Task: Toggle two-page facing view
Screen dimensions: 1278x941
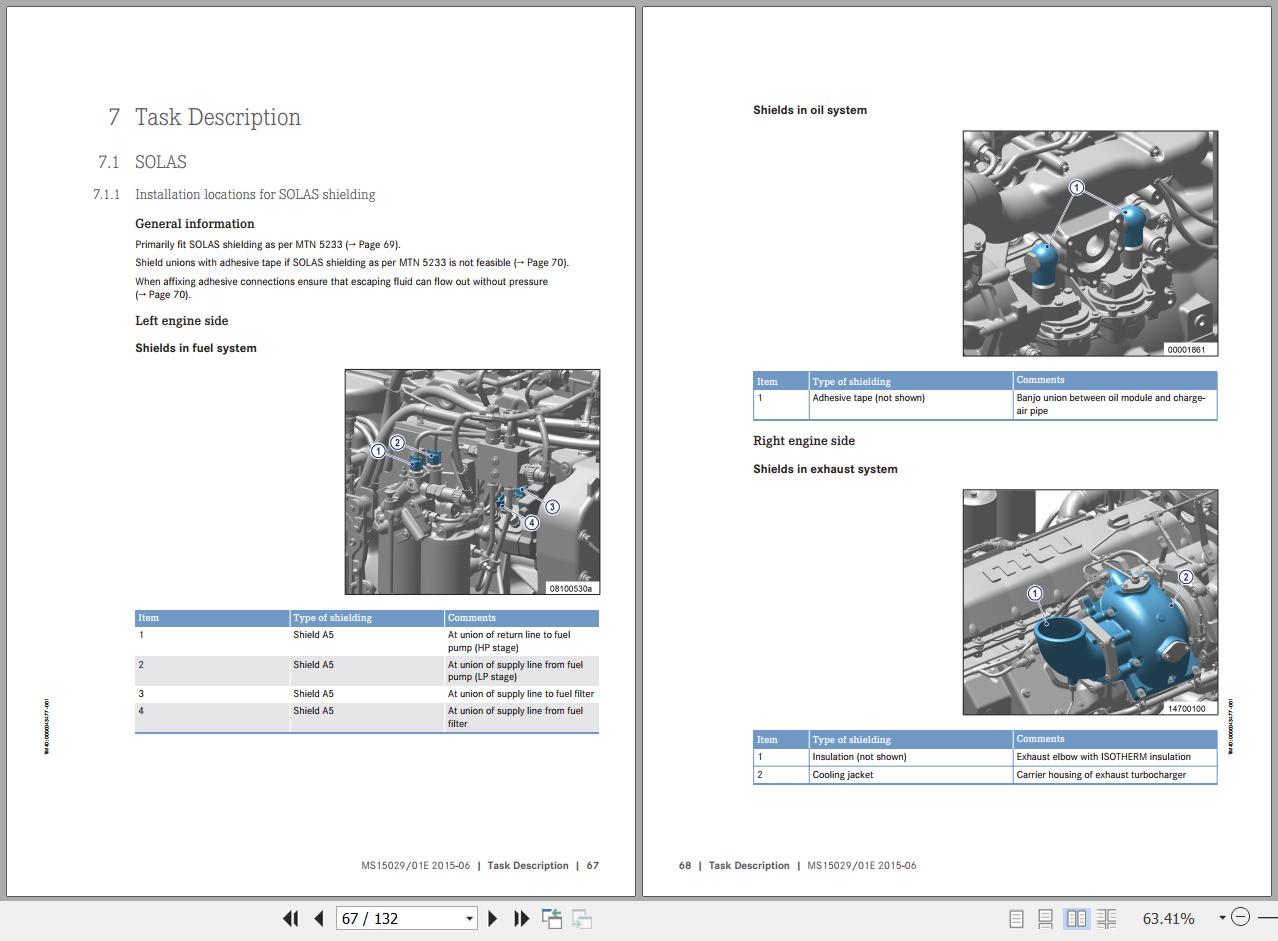Action: pyautogui.click(x=1076, y=918)
